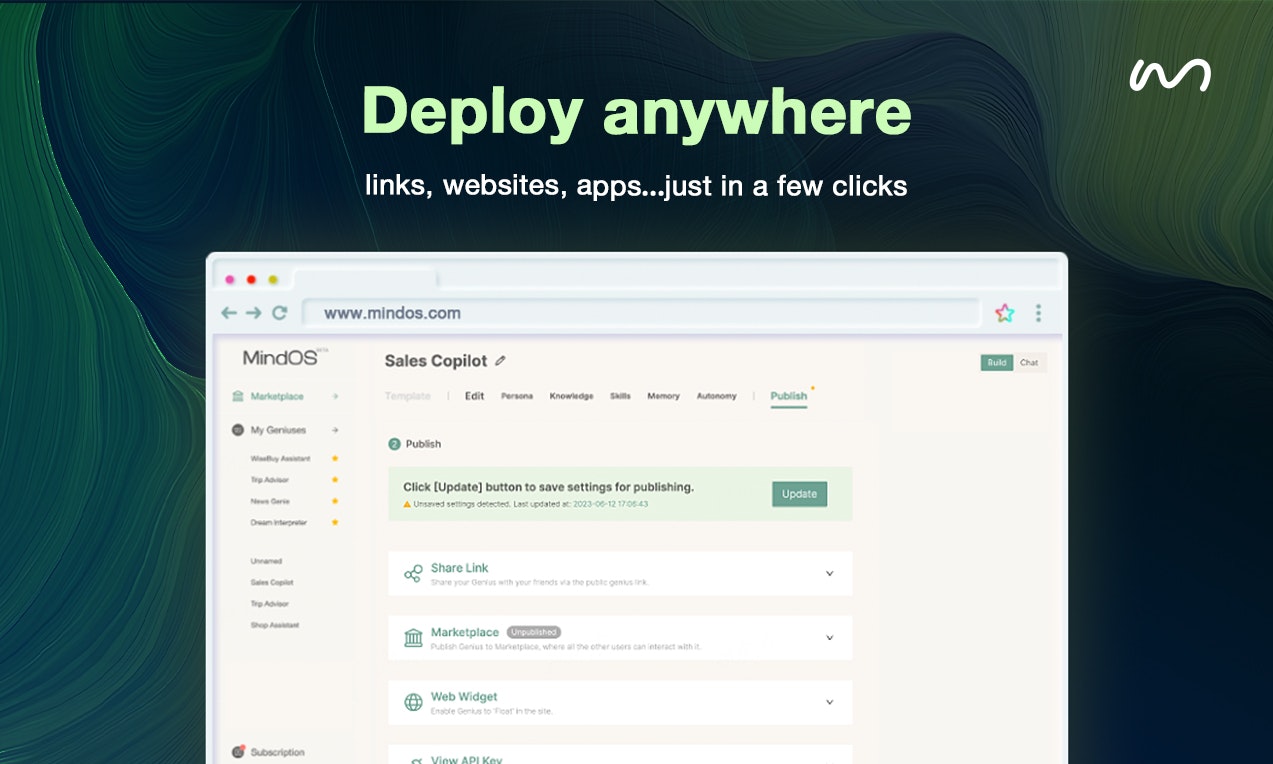
Task: Open the Memory tab
Action: click(663, 396)
